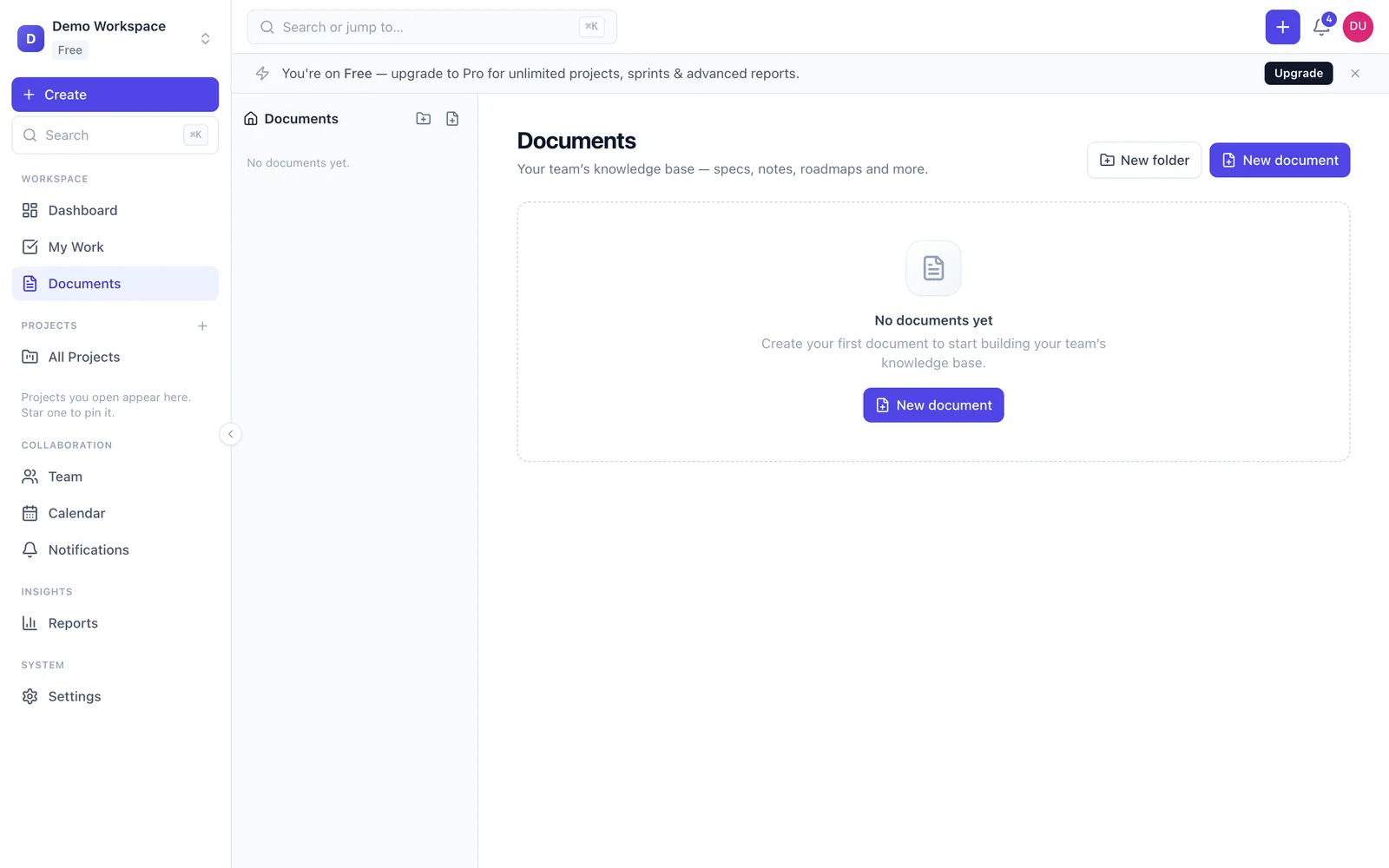The image size is (1389, 868).
Task: Select Documents in the sidebar
Action: point(115,284)
